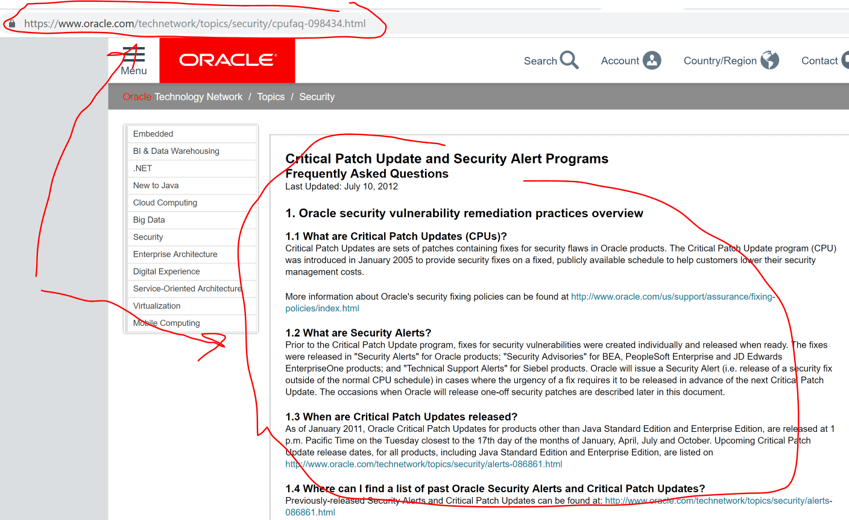
Task: Open the hamburger Menu icon
Action: (134, 54)
